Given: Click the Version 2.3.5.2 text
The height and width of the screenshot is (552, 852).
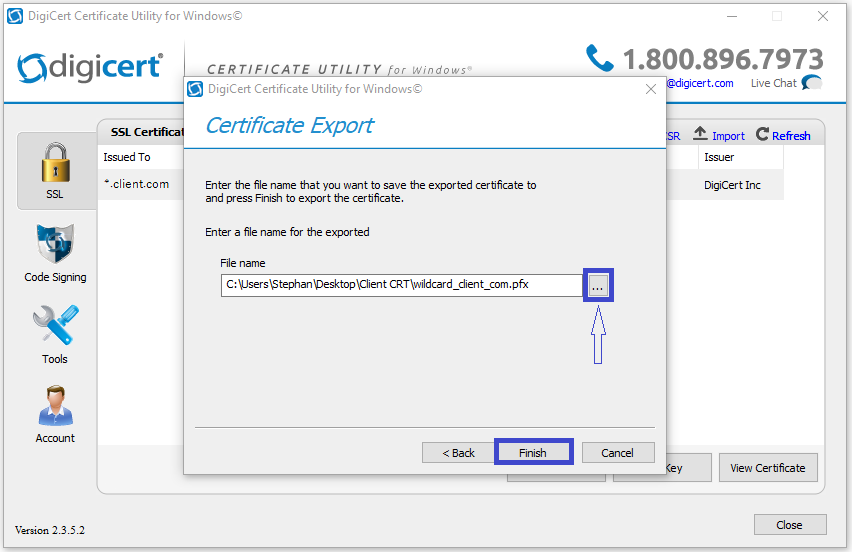Looking at the screenshot, I should [x=50, y=530].
